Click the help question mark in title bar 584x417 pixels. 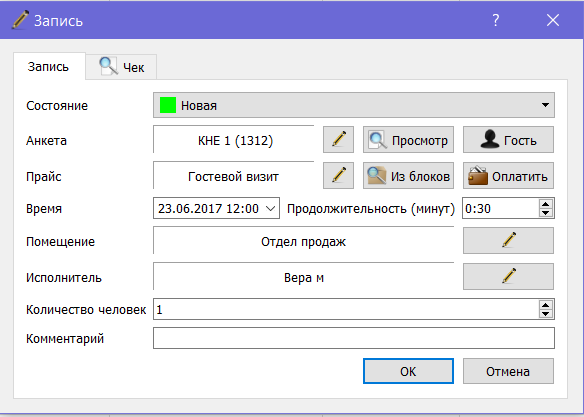pos(495,20)
